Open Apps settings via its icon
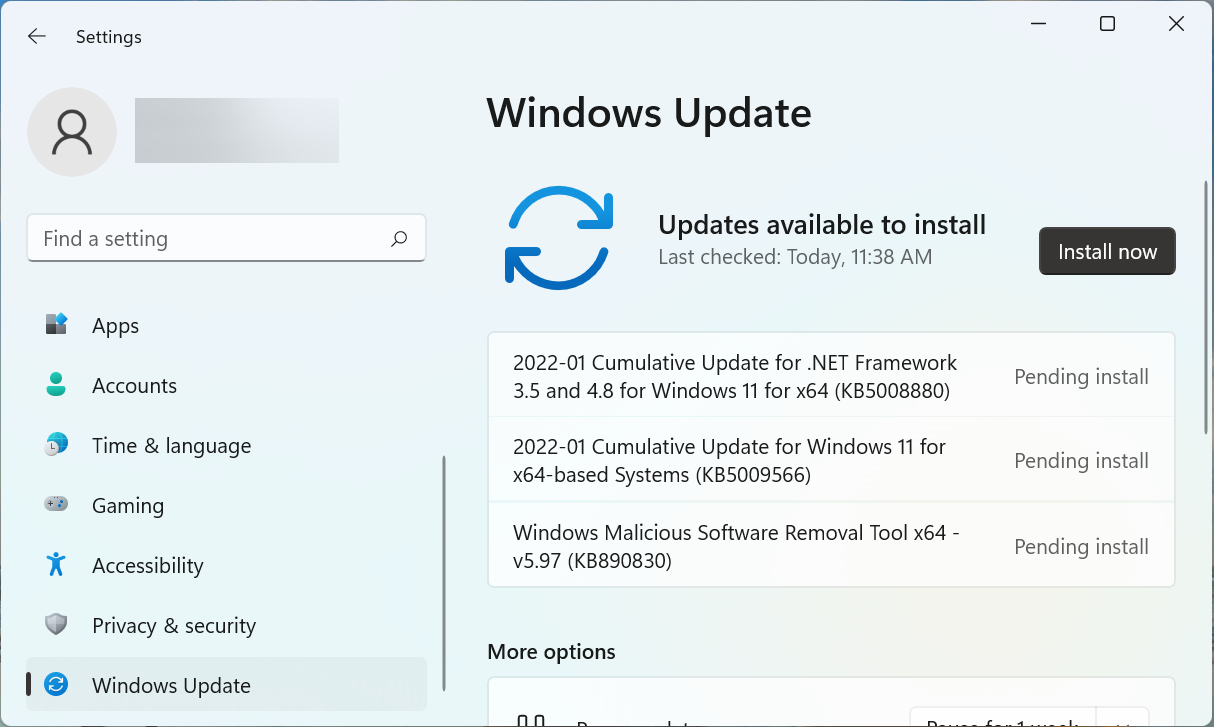Screen dimensions: 1214x727 pos(57,325)
